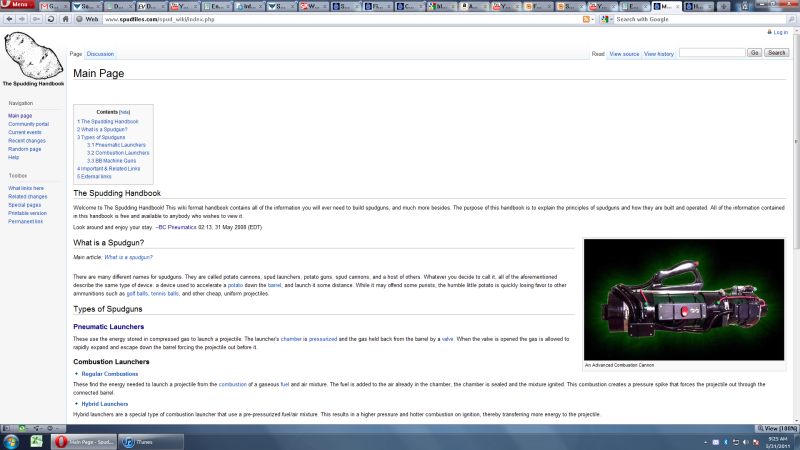Switch to the first YouTube tab labeled Y...
The image size is (800, 450).
point(185,7)
